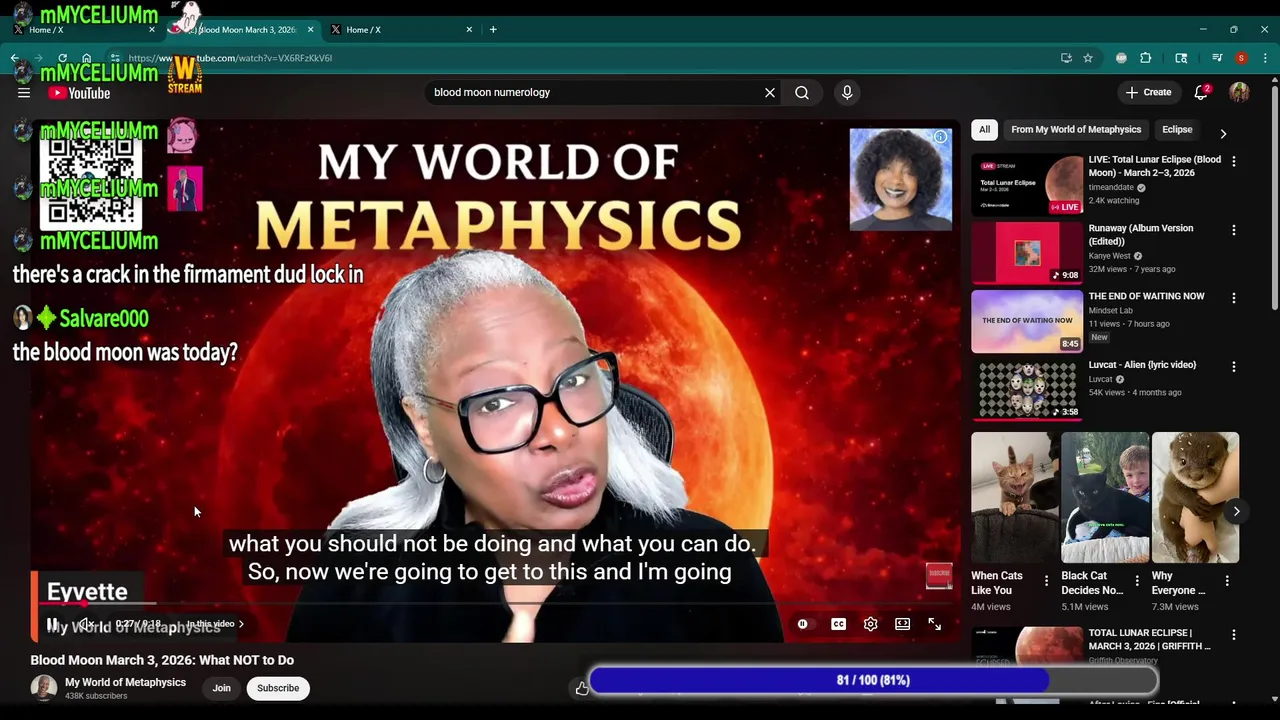Image resolution: width=1280 pixels, height=720 pixels.
Task: Open options for the Luvcat - Alien video
Action: click(x=1234, y=366)
